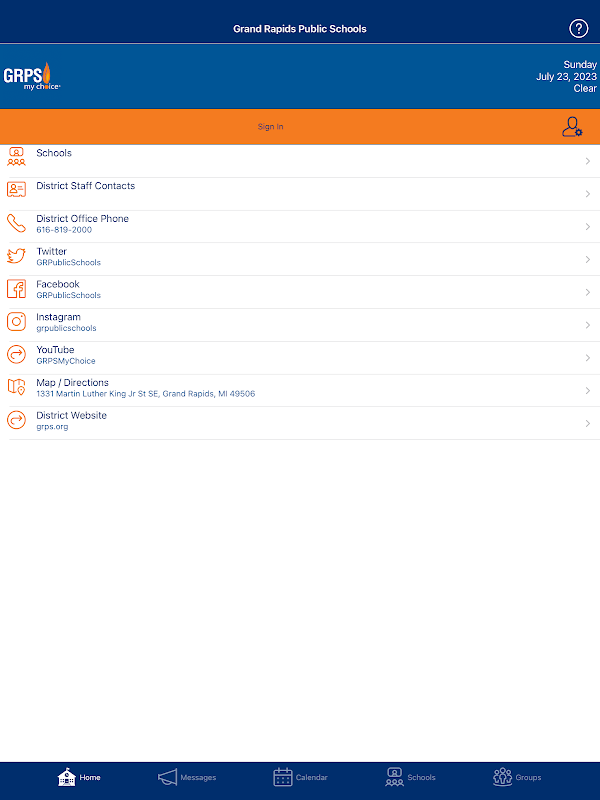The height and width of the screenshot is (800, 600).
Task: Open the GRPSMyChoice YouTube channel text
Action: (66, 361)
